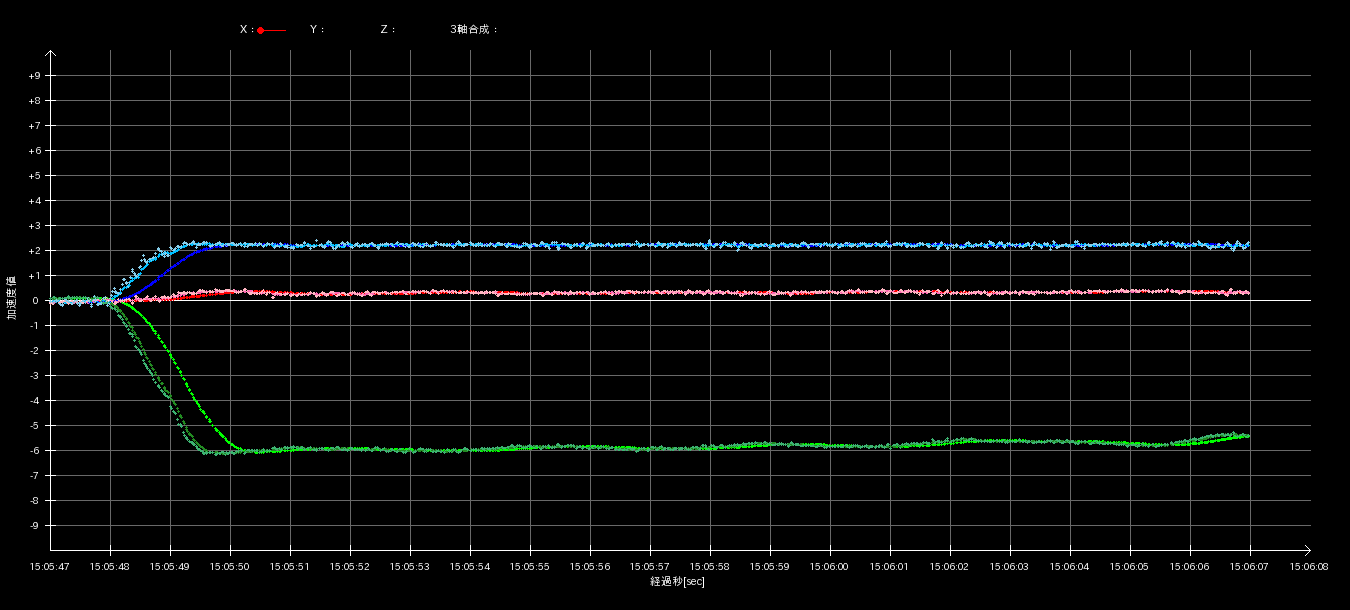Click the upward arrow atop the Y axis
The image size is (1350, 610).
[50, 55]
